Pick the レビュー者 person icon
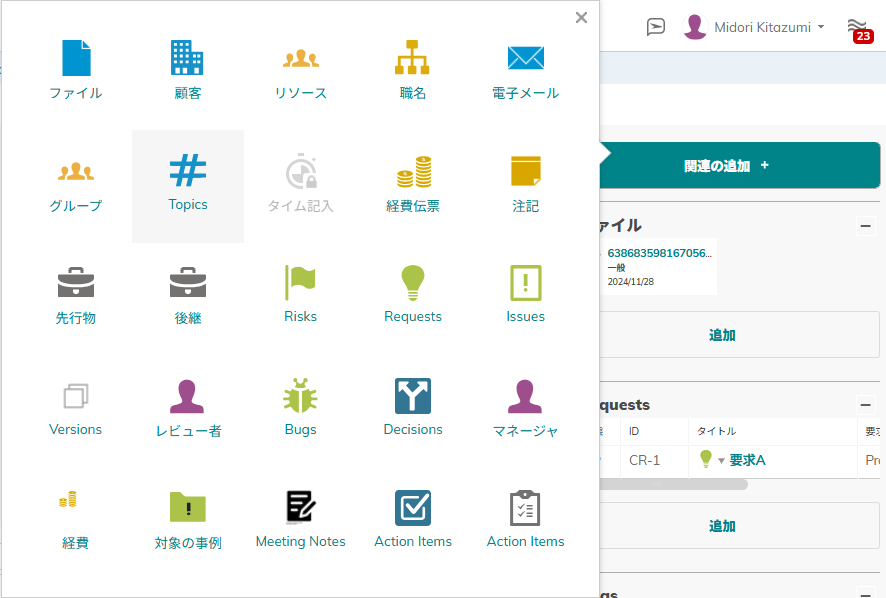Viewport: 886px width, 598px height. pos(186,396)
